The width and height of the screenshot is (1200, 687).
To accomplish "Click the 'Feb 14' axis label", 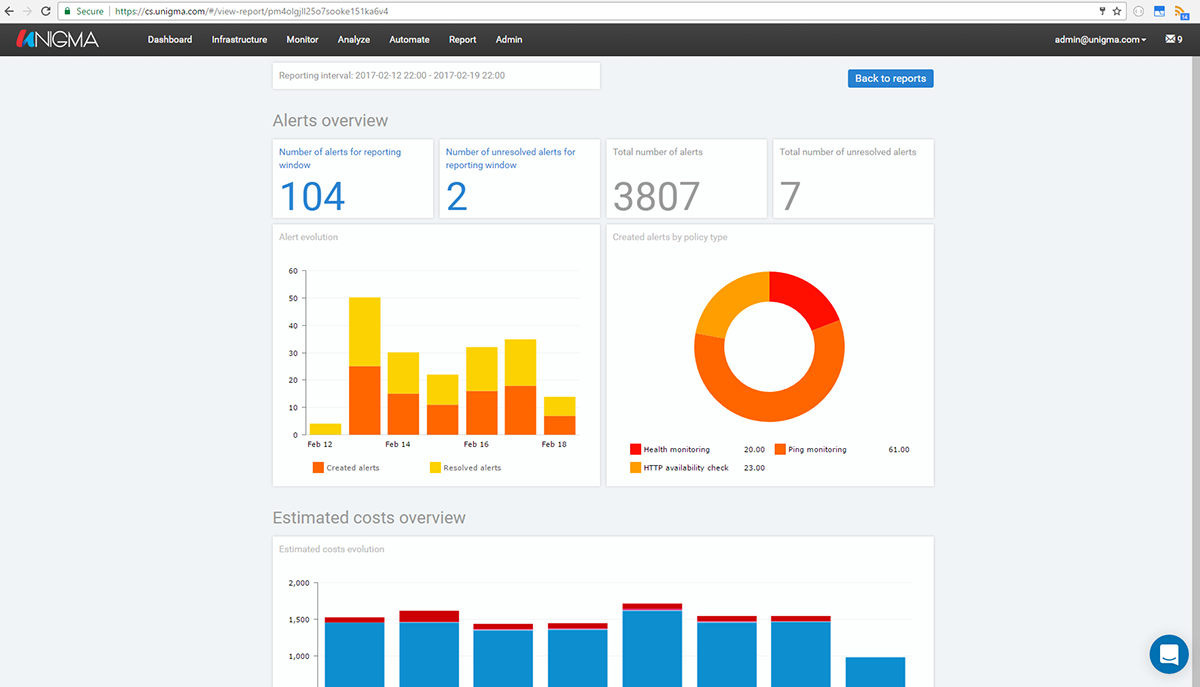I will 398,444.
